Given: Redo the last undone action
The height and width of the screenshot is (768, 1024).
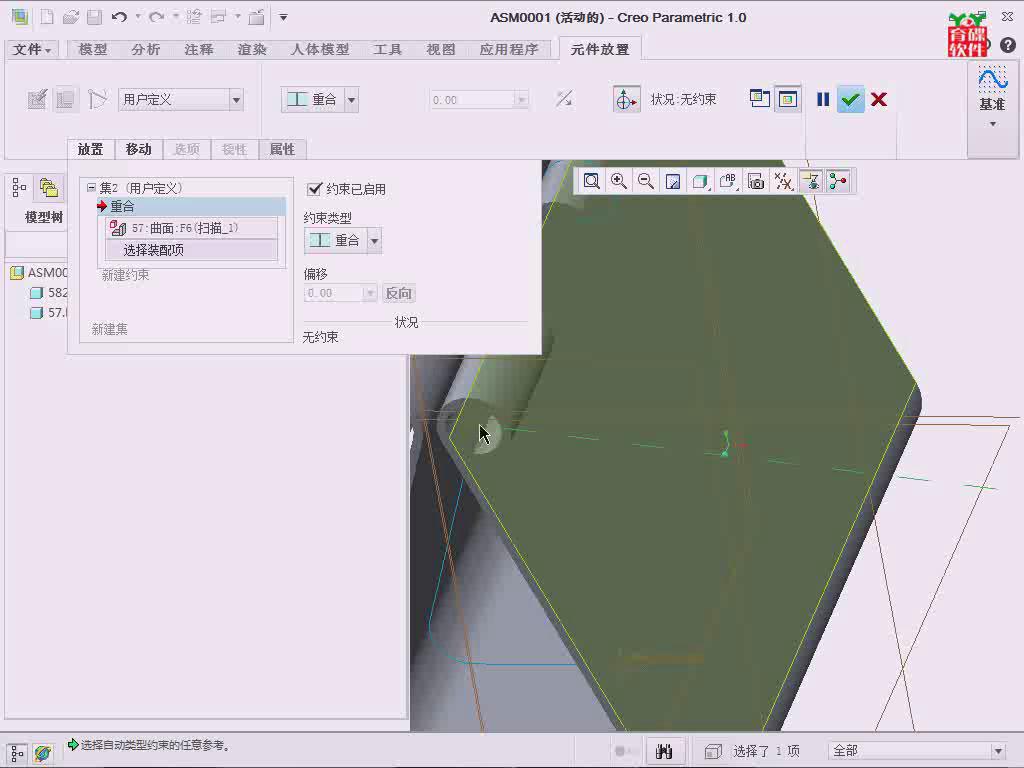Looking at the screenshot, I should 156,17.
